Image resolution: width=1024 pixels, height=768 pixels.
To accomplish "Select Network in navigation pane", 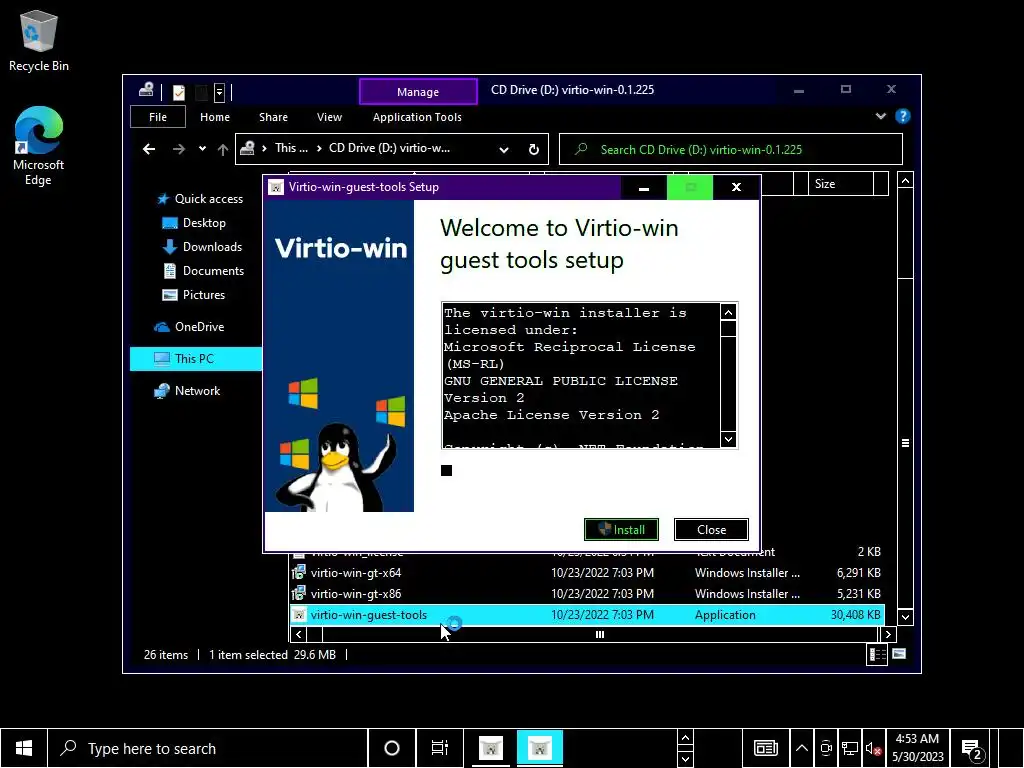I will [187, 391].
